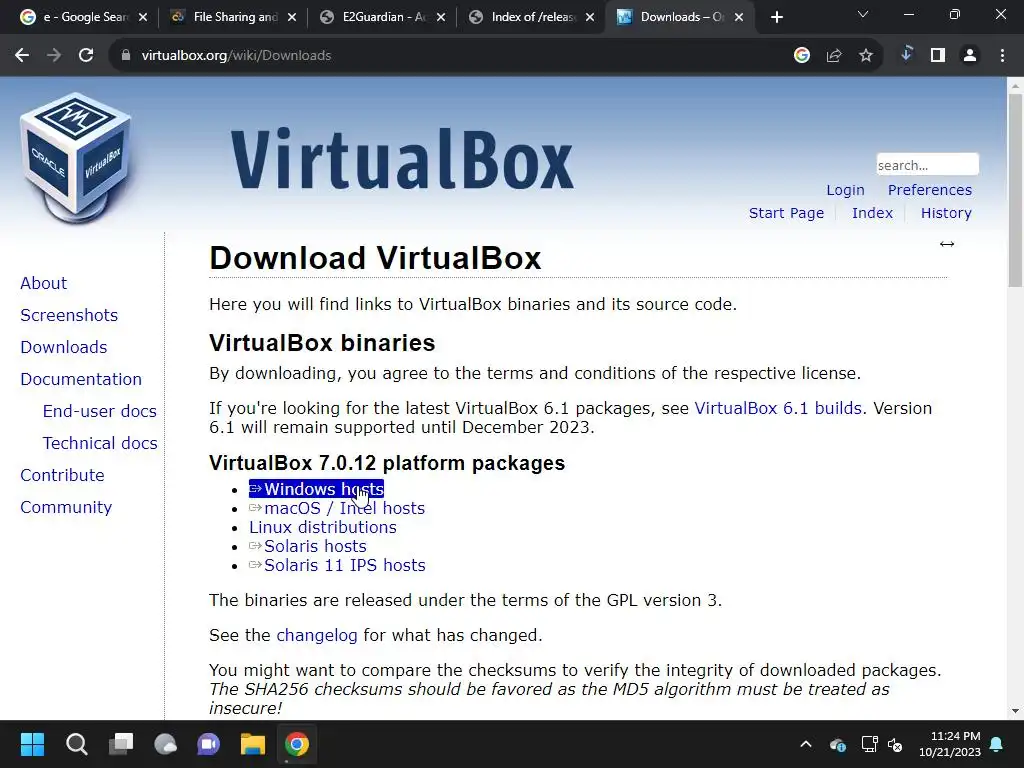
Task: Click the scrollbar down arrow
Action: 1015,711
